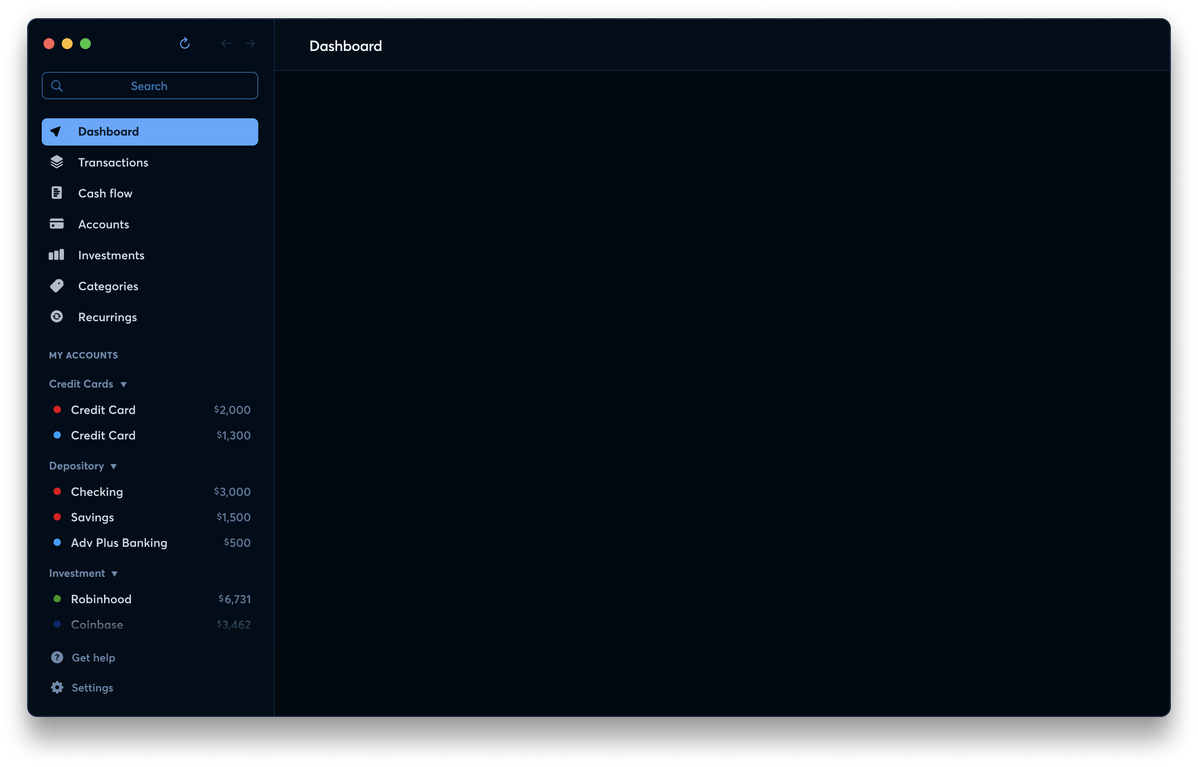Click the Recurrings circular icon
Screen dimensions: 1198x767
click(x=57, y=317)
